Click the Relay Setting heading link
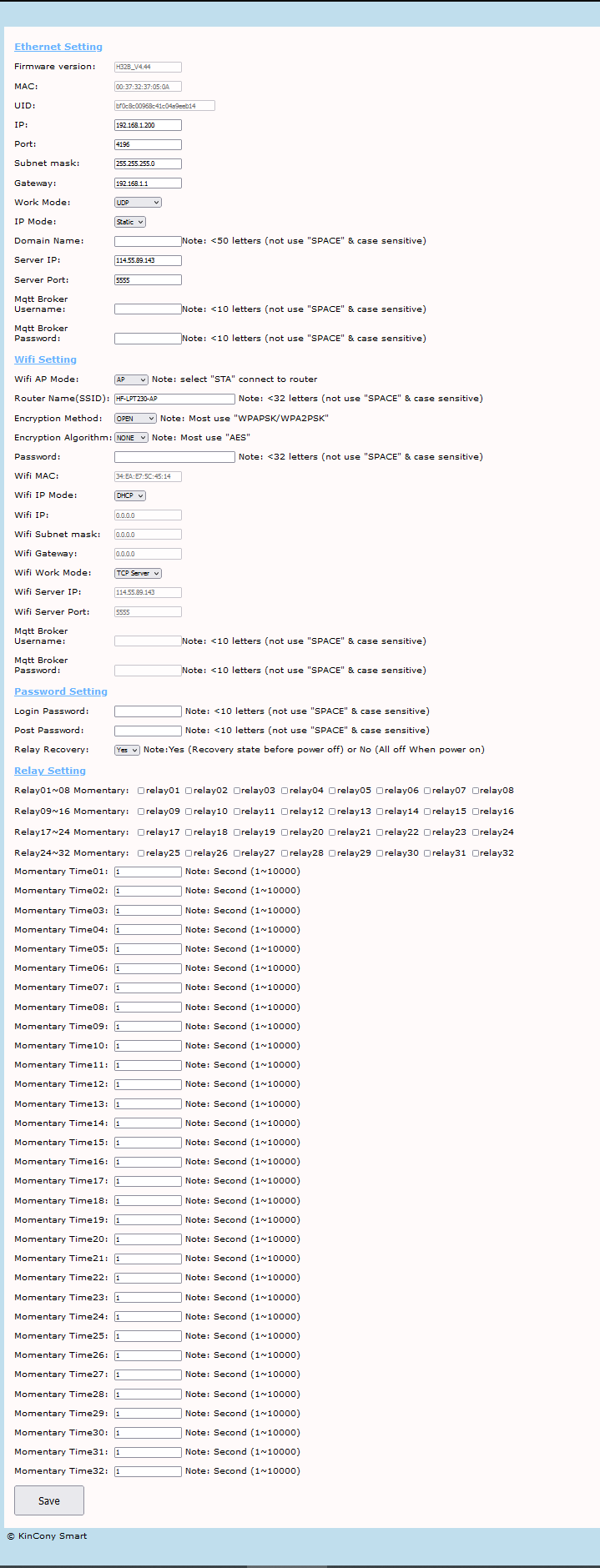 (50, 771)
